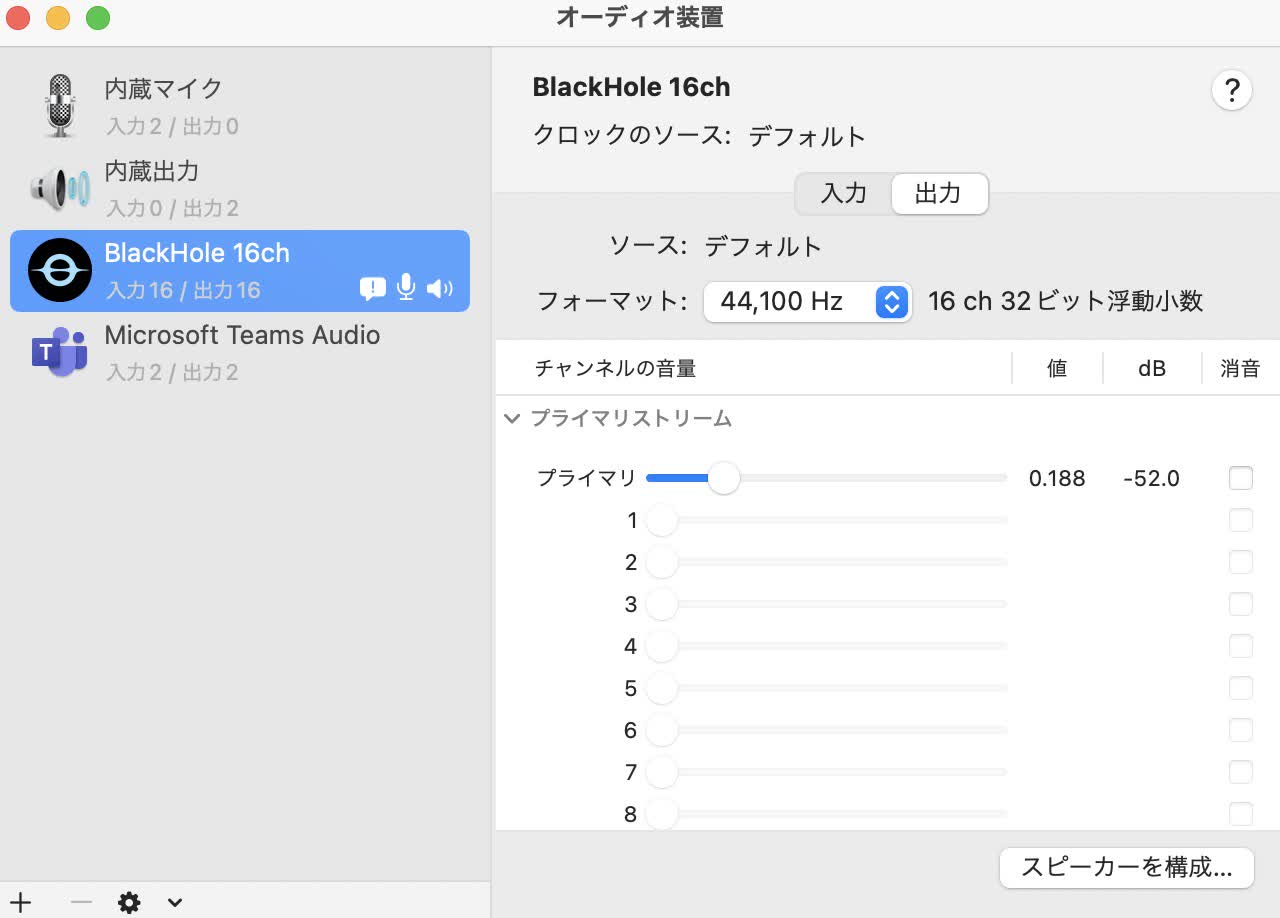Mute the プライマリ channel checkbox
Viewport: 1280px width, 918px height.
click(1241, 478)
